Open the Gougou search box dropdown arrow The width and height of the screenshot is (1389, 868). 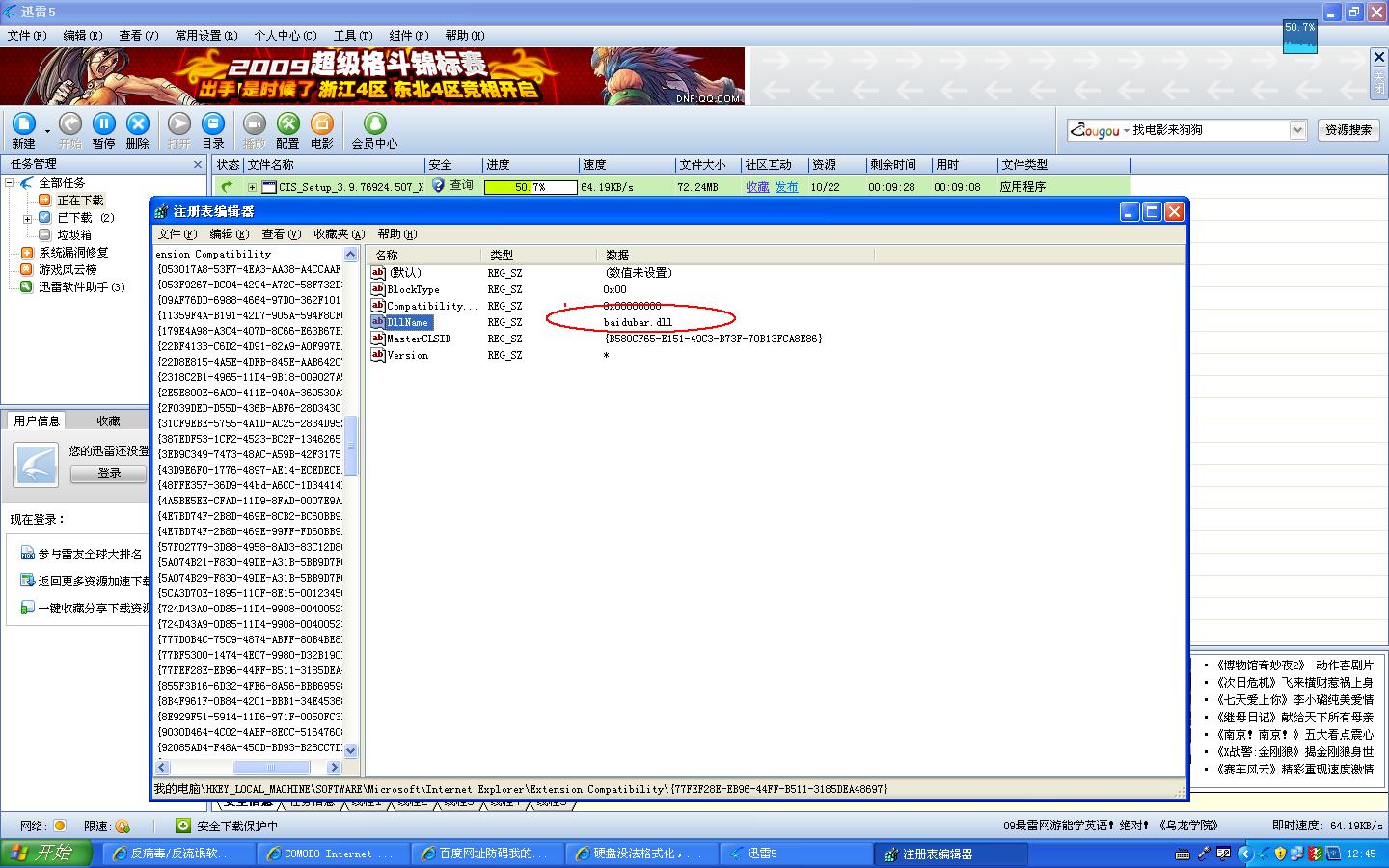pyautogui.click(x=1297, y=130)
